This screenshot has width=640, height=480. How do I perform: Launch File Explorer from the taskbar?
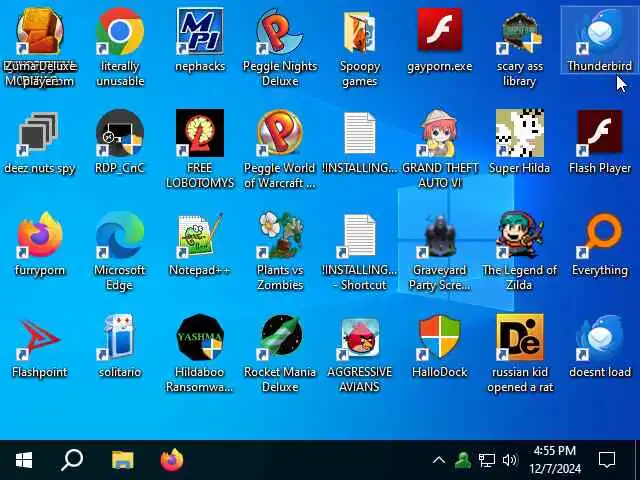click(x=122, y=460)
